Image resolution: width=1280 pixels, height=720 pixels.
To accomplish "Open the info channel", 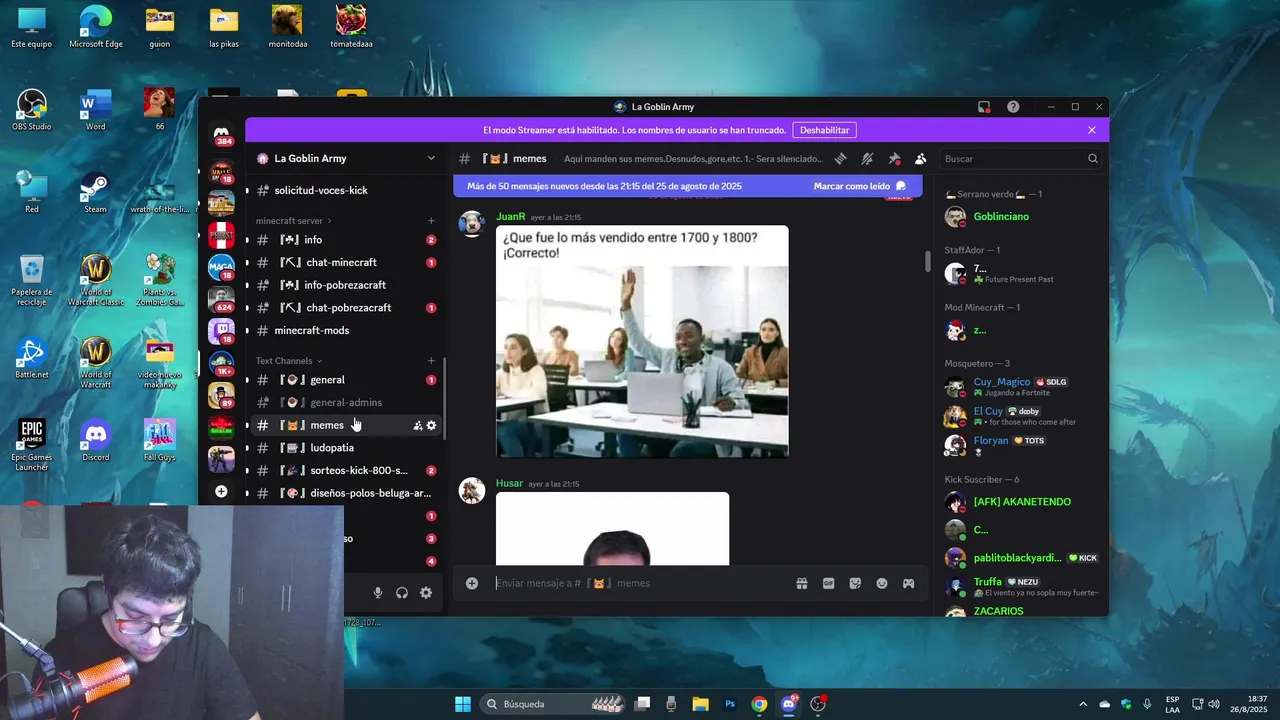I will tap(345, 240).
